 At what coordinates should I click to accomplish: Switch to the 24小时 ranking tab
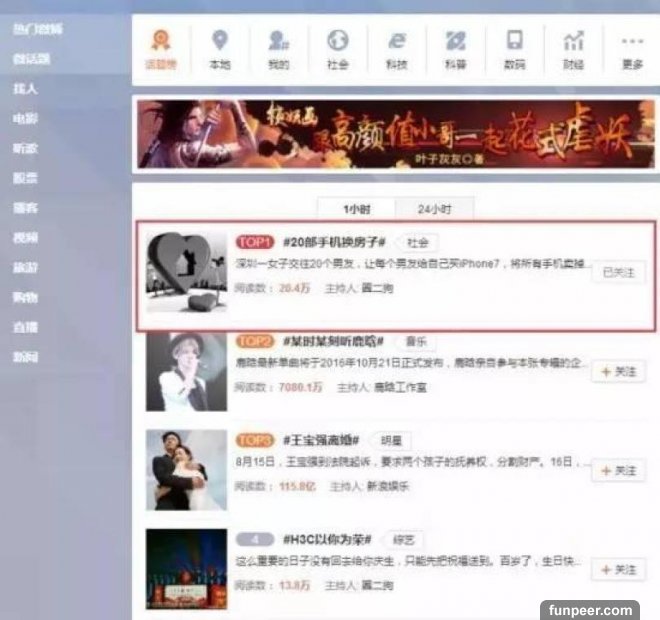433,209
